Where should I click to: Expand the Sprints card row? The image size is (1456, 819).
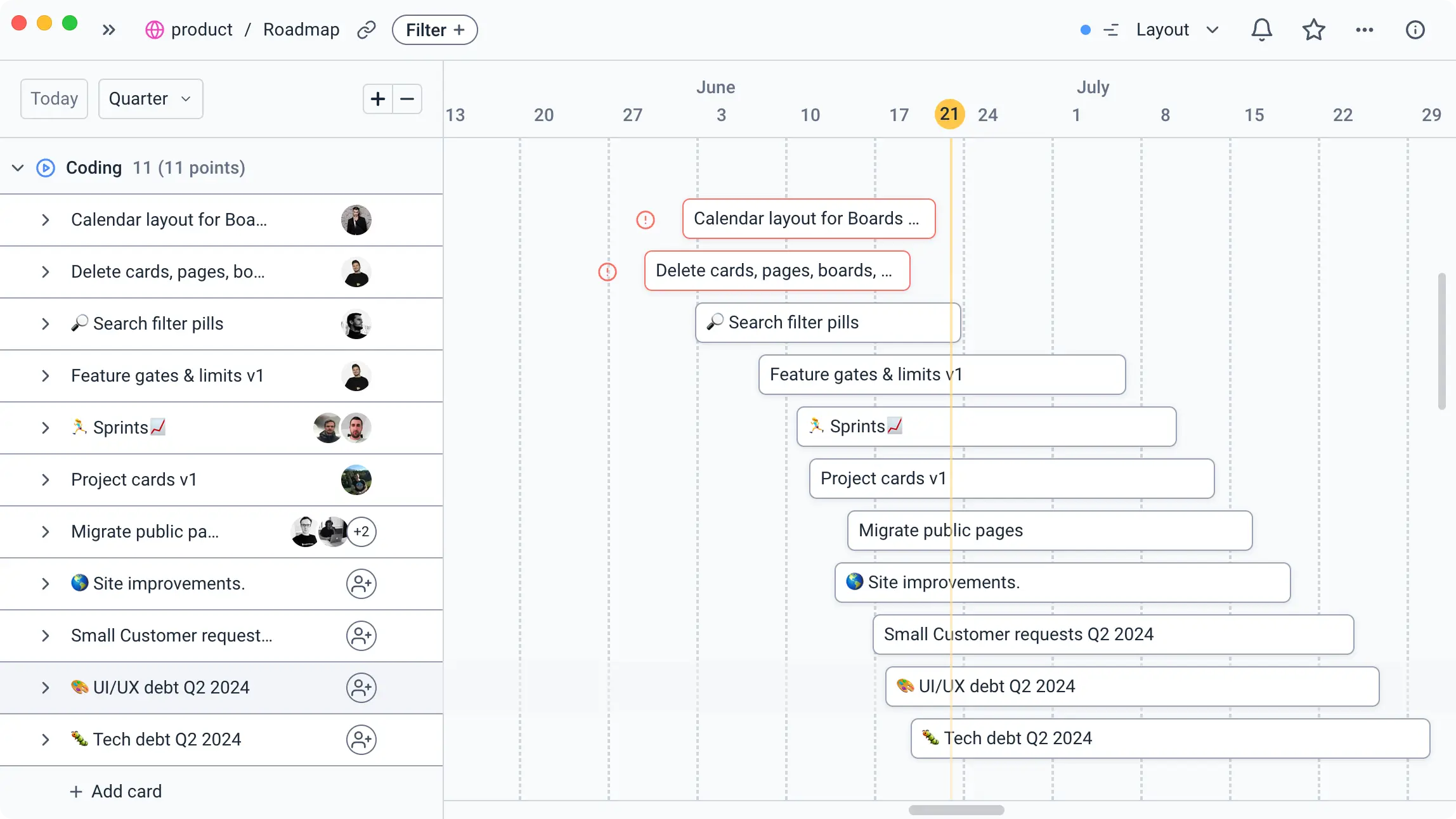click(x=45, y=428)
